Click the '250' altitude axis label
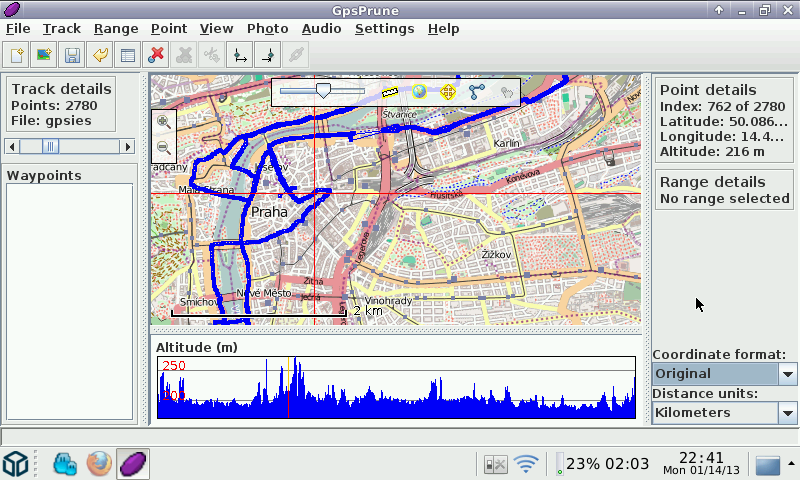Screen dimensions: 800x480 [174, 366]
